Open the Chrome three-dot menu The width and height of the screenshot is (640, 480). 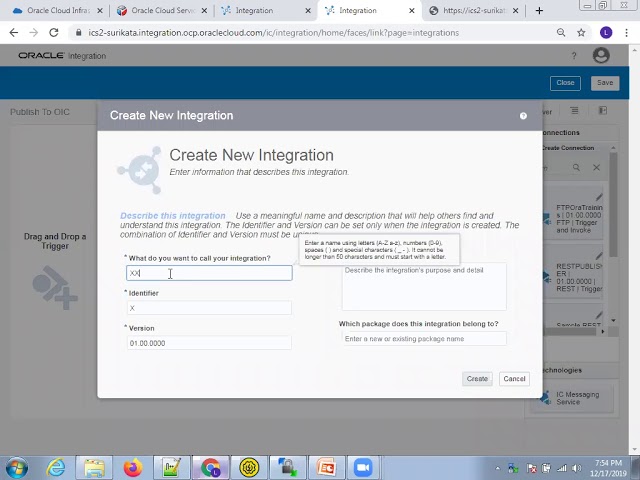[x=626, y=33]
